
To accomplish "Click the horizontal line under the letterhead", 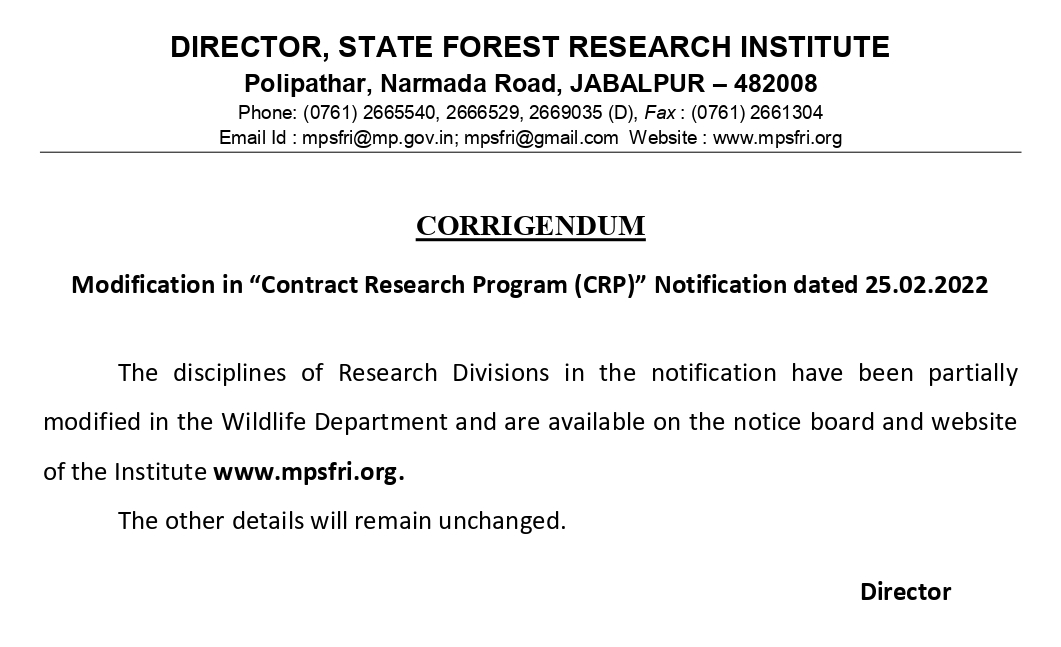I will point(530,152).
